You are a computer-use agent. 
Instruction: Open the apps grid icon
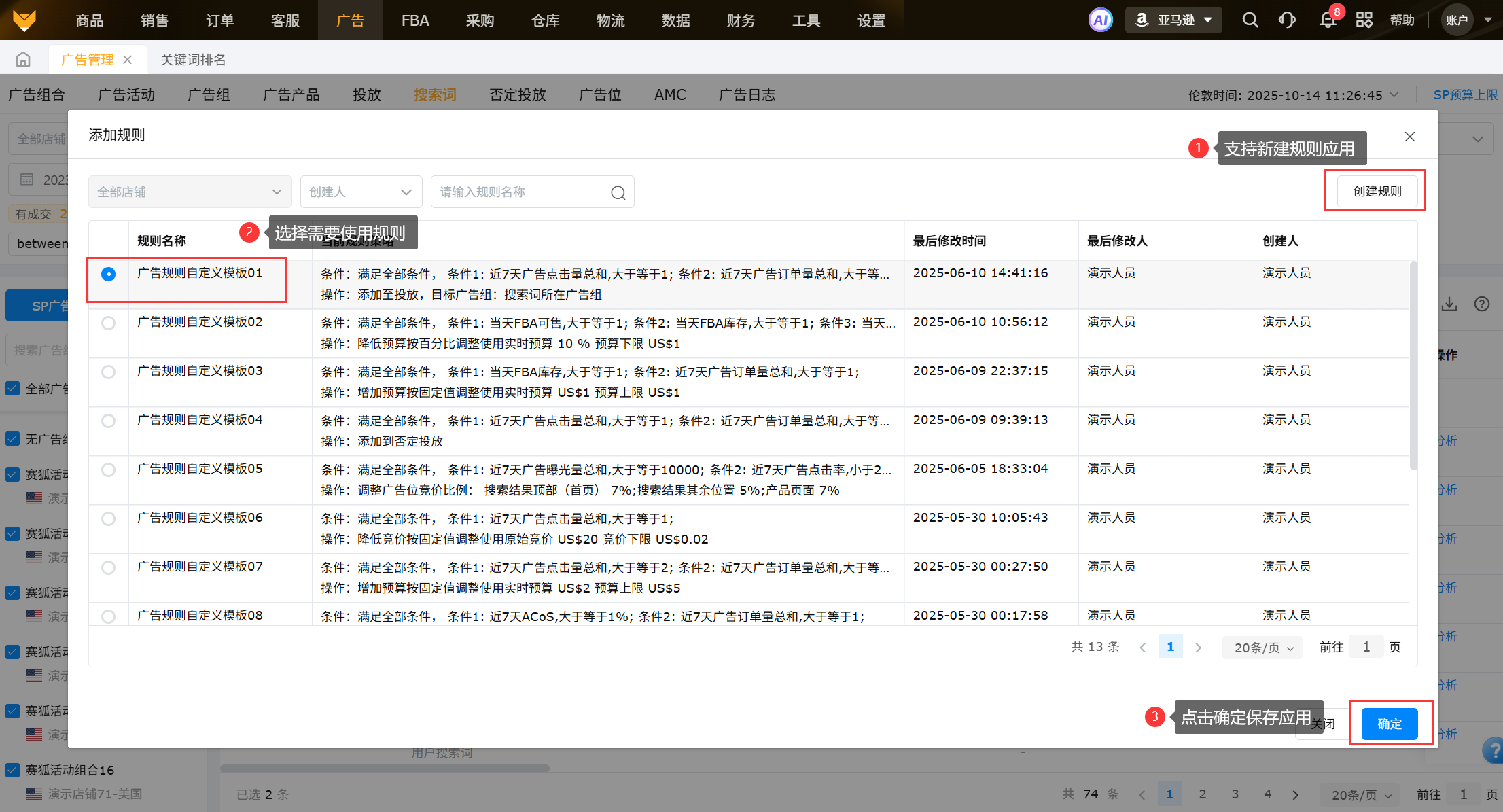[x=1364, y=20]
